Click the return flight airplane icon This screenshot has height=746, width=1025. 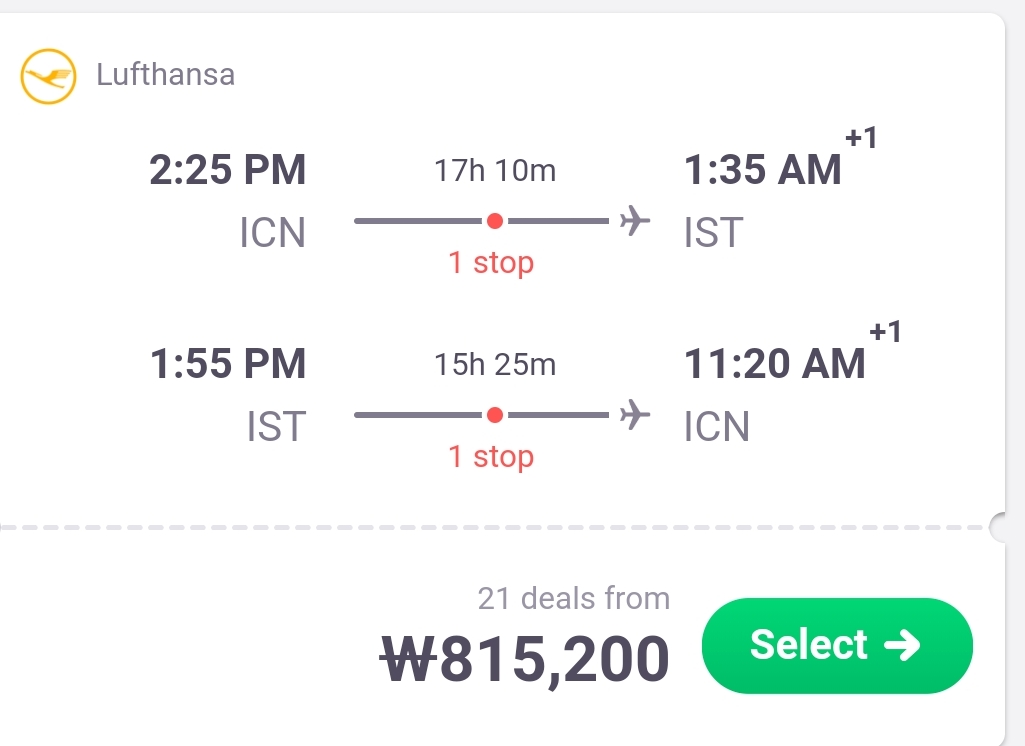634,414
